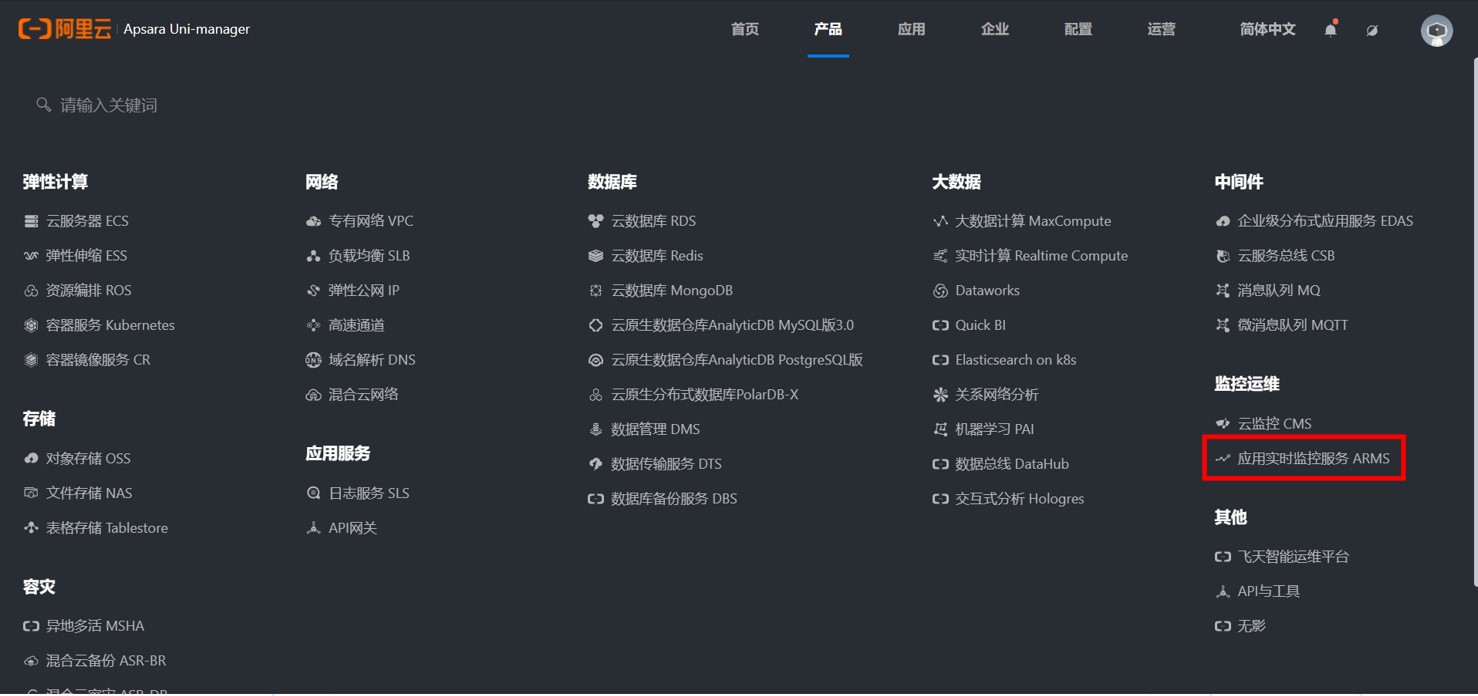1478x696 pixels.
Task: Open 微消息队列 MQTT link
Action: pos(1292,325)
